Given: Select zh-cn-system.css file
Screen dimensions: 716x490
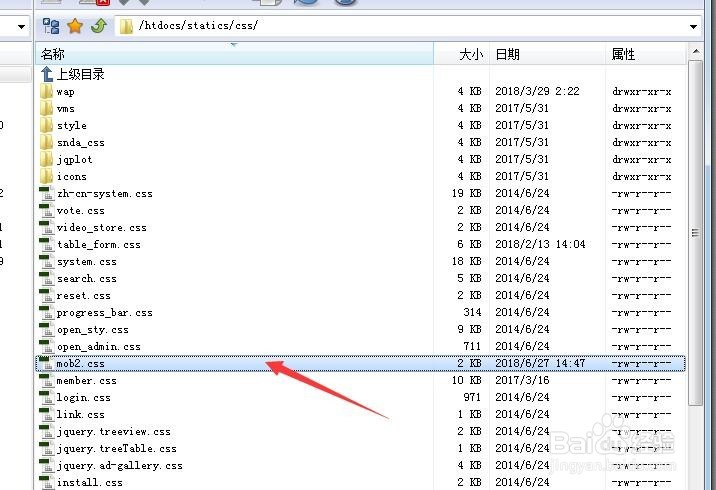Looking at the screenshot, I should tap(96, 194).
